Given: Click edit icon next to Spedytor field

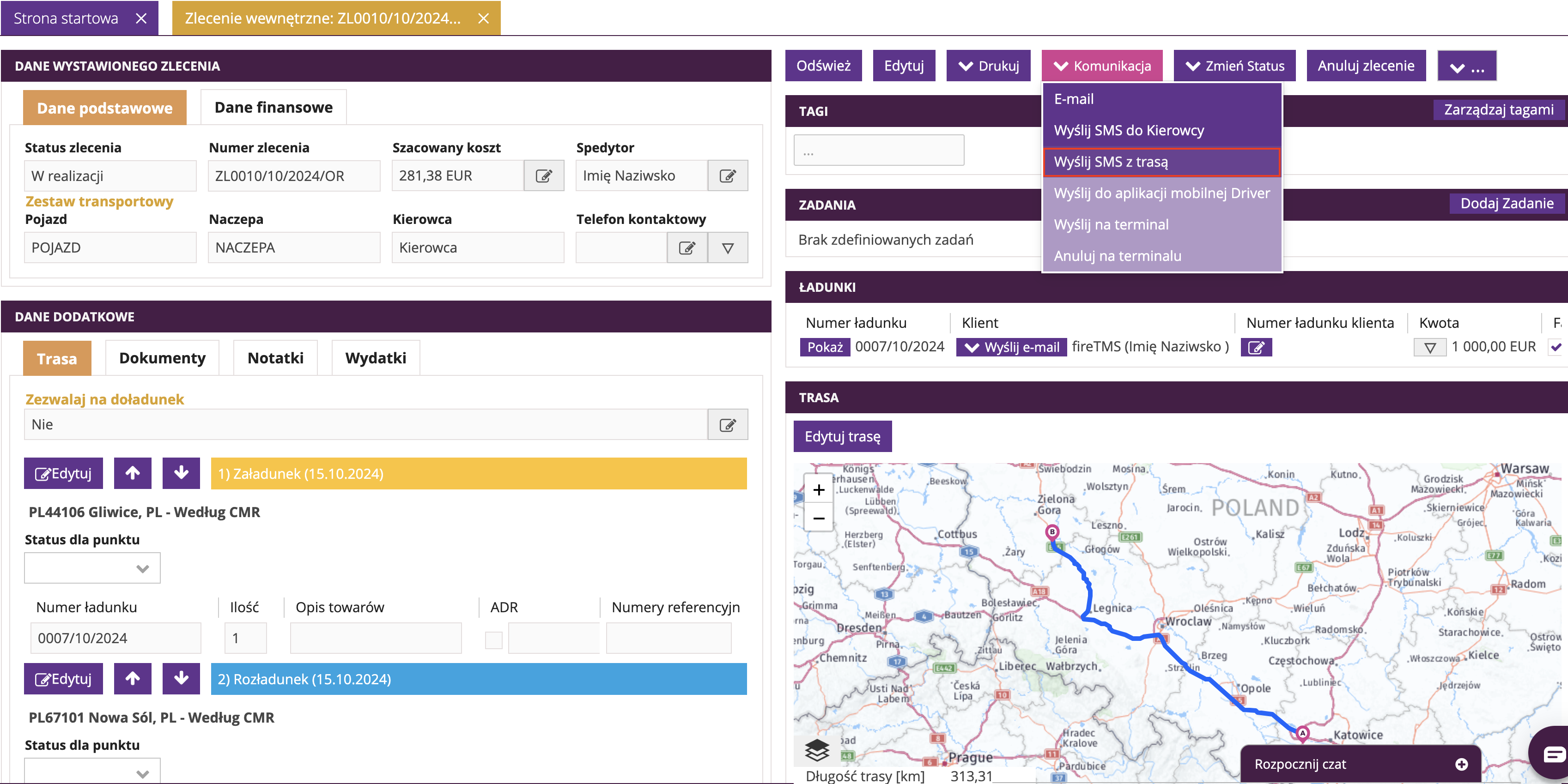Looking at the screenshot, I should [x=727, y=176].
